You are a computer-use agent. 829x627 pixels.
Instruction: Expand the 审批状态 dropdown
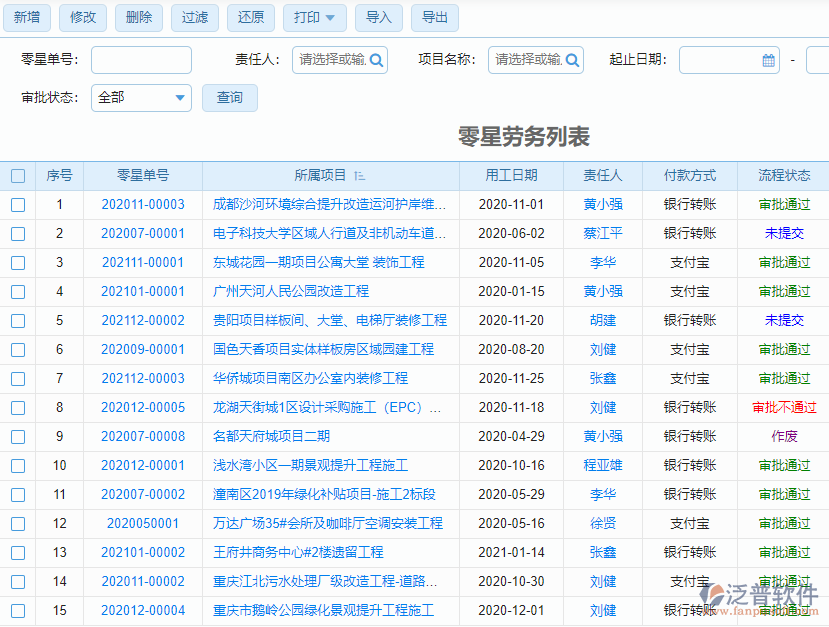pyautogui.click(x=180, y=98)
